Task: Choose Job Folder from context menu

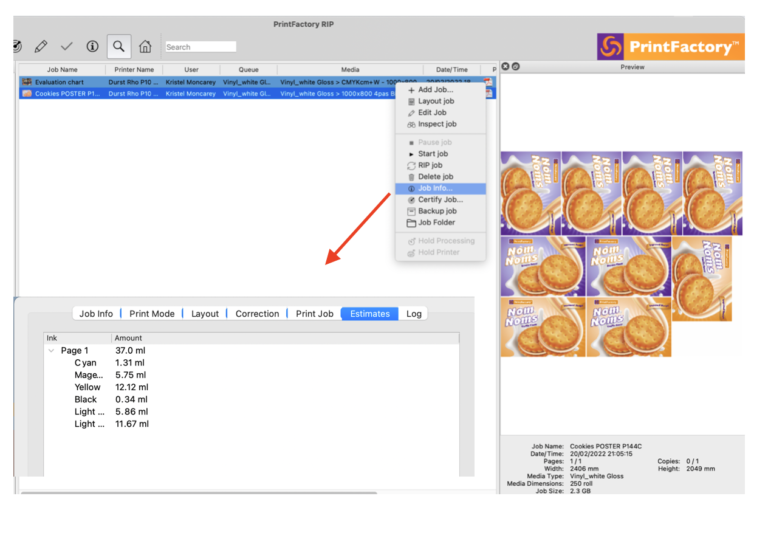Action: click(x=440, y=222)
